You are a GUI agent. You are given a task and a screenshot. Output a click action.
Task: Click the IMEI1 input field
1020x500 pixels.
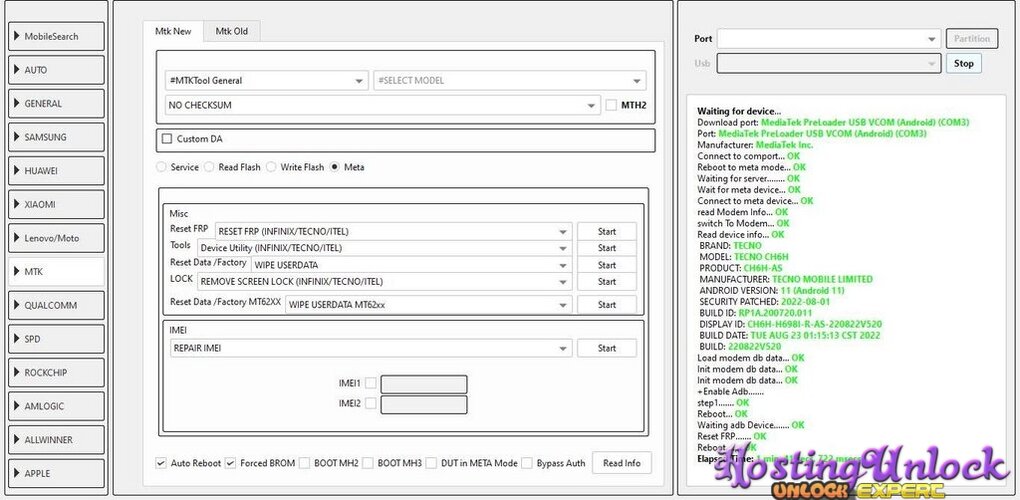(423, 384)
